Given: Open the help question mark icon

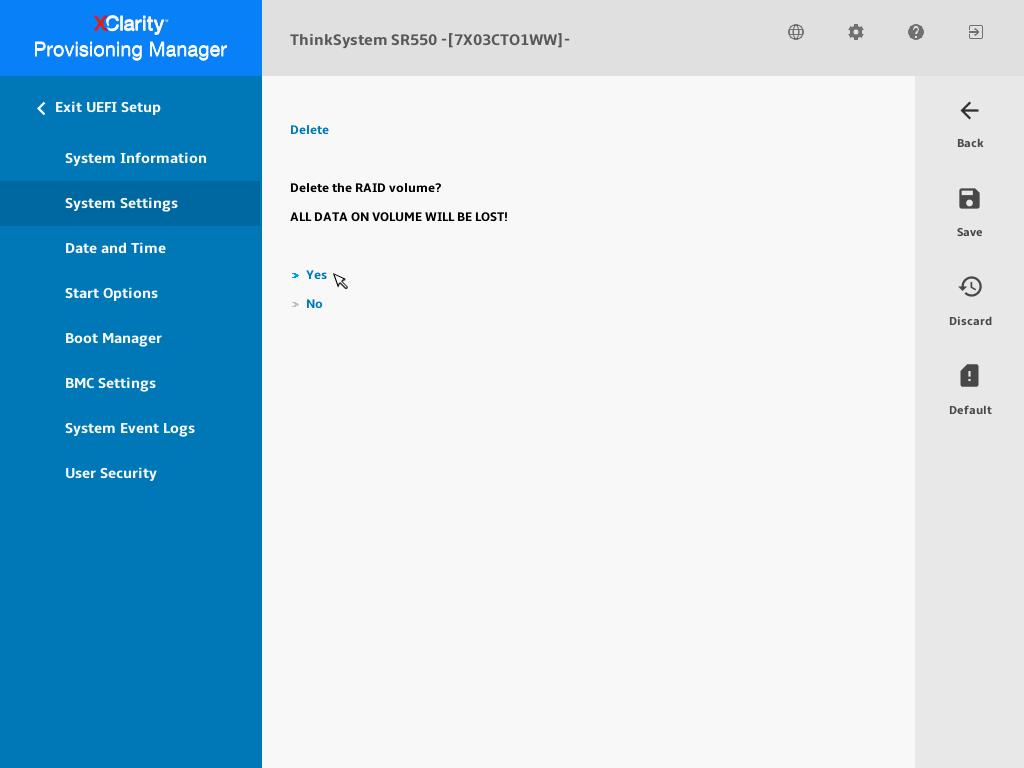Looking at the screenshot, I should [916, 32].
